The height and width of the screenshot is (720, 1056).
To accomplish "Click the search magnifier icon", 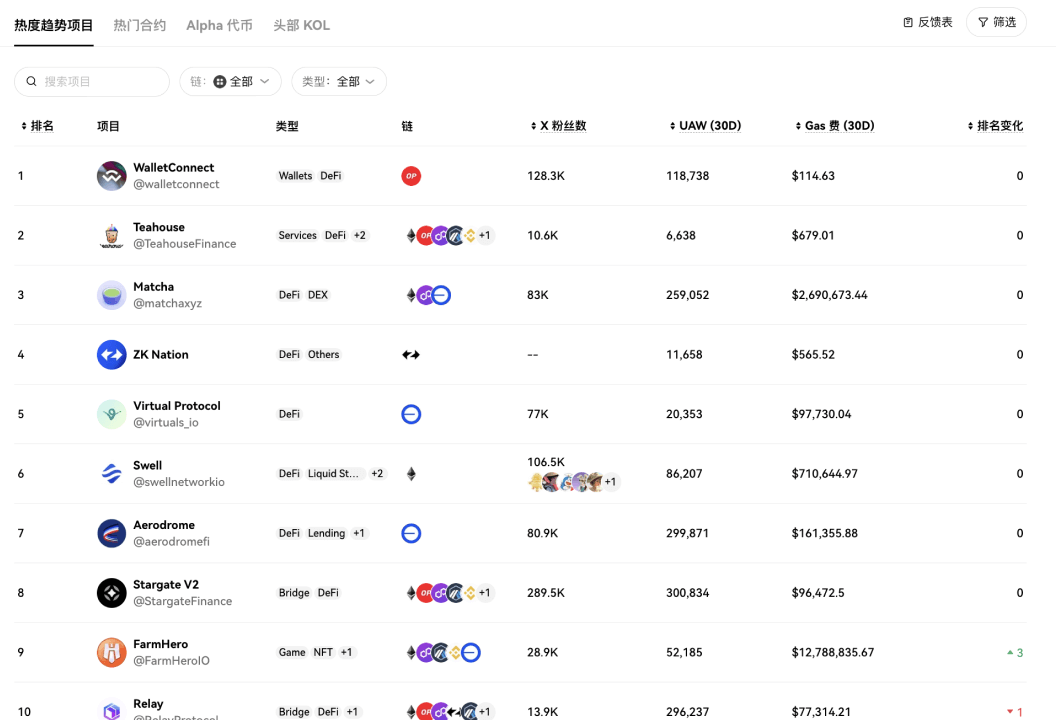I will 31,81.
